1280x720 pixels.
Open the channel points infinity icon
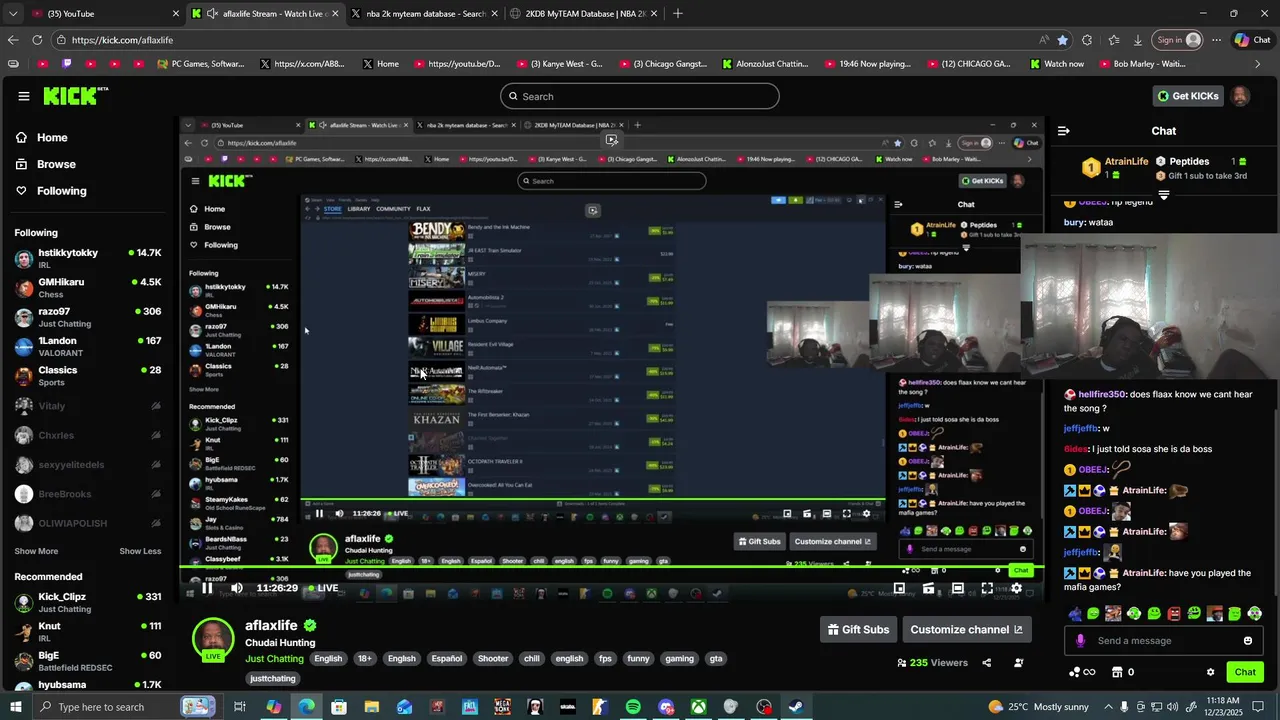tap(1082, 672)
